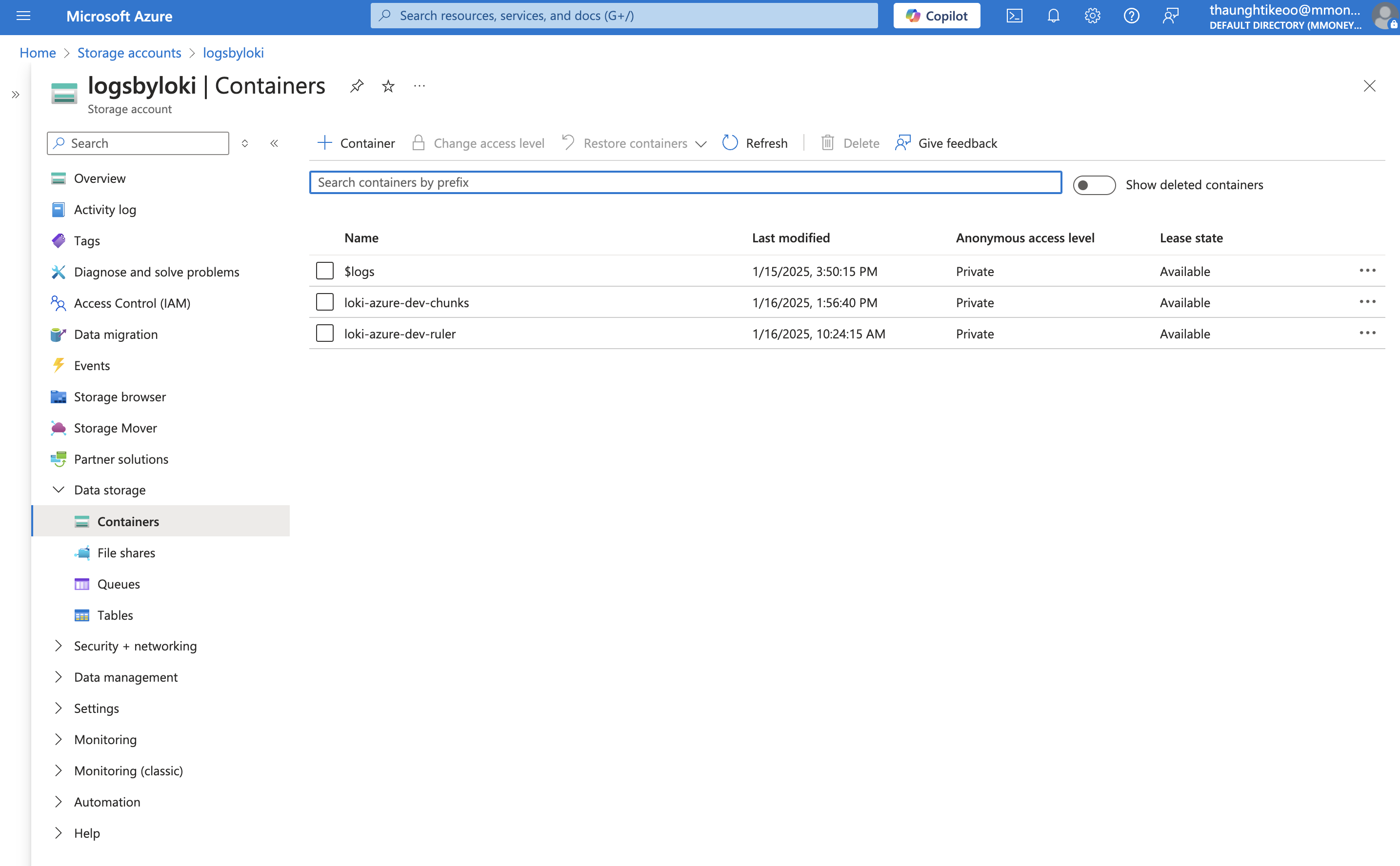1400x866 pixels.
Task: Focus the Search containers by prefix field
Action: coord(685,182)
